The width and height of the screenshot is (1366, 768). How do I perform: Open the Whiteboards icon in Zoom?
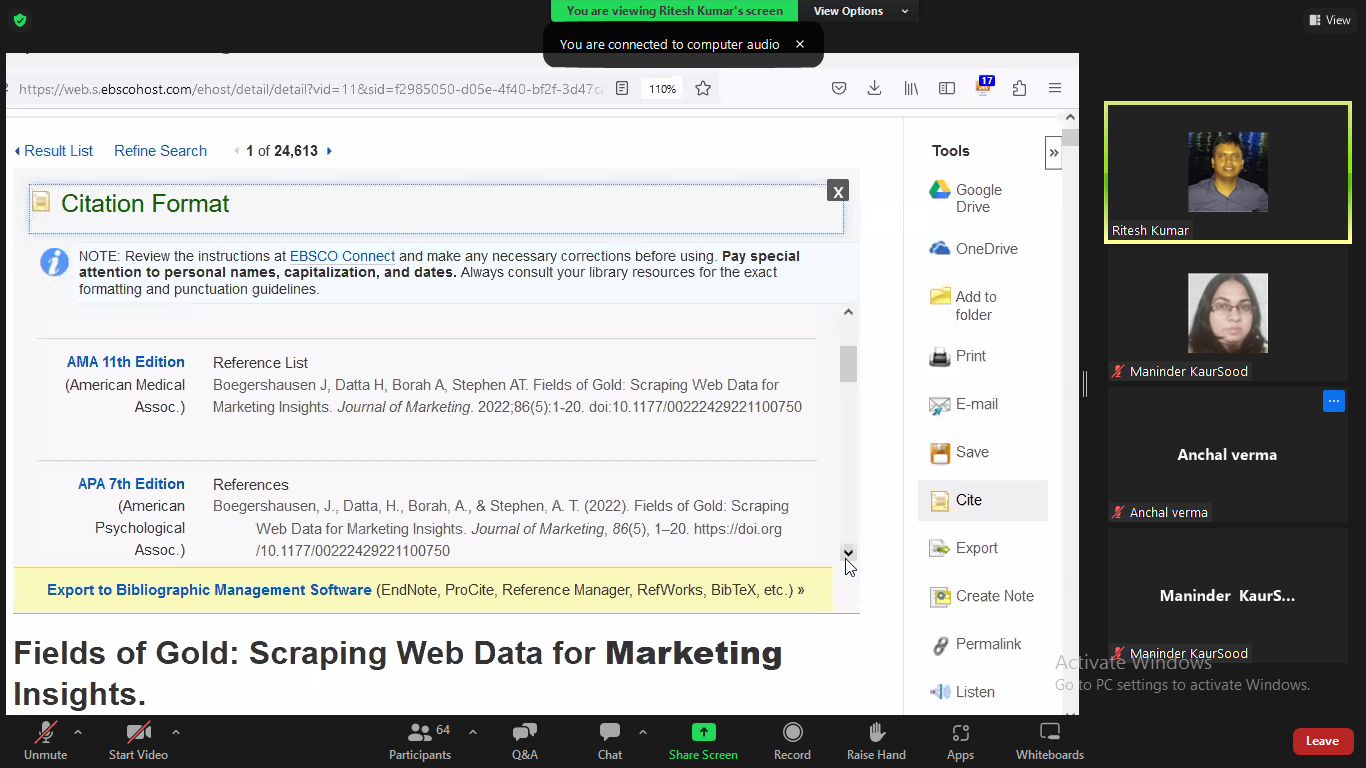pyautogui.click(x=1049, y=733)
